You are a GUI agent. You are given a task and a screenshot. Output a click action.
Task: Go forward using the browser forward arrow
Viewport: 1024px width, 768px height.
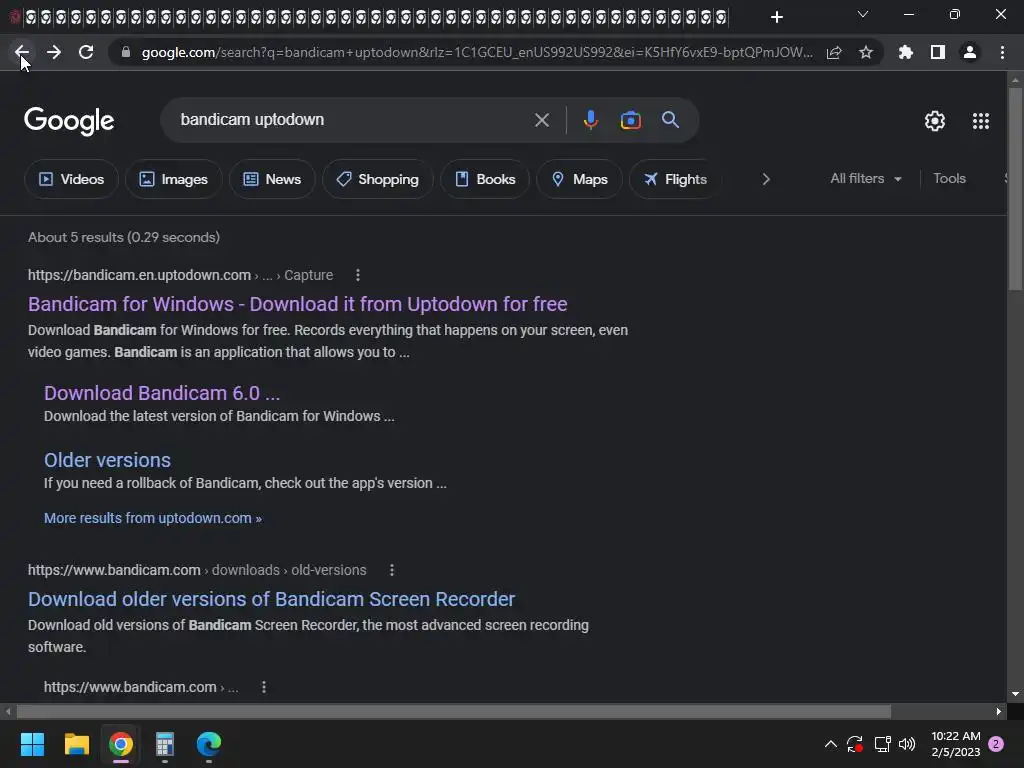click(x=54, y=52)
